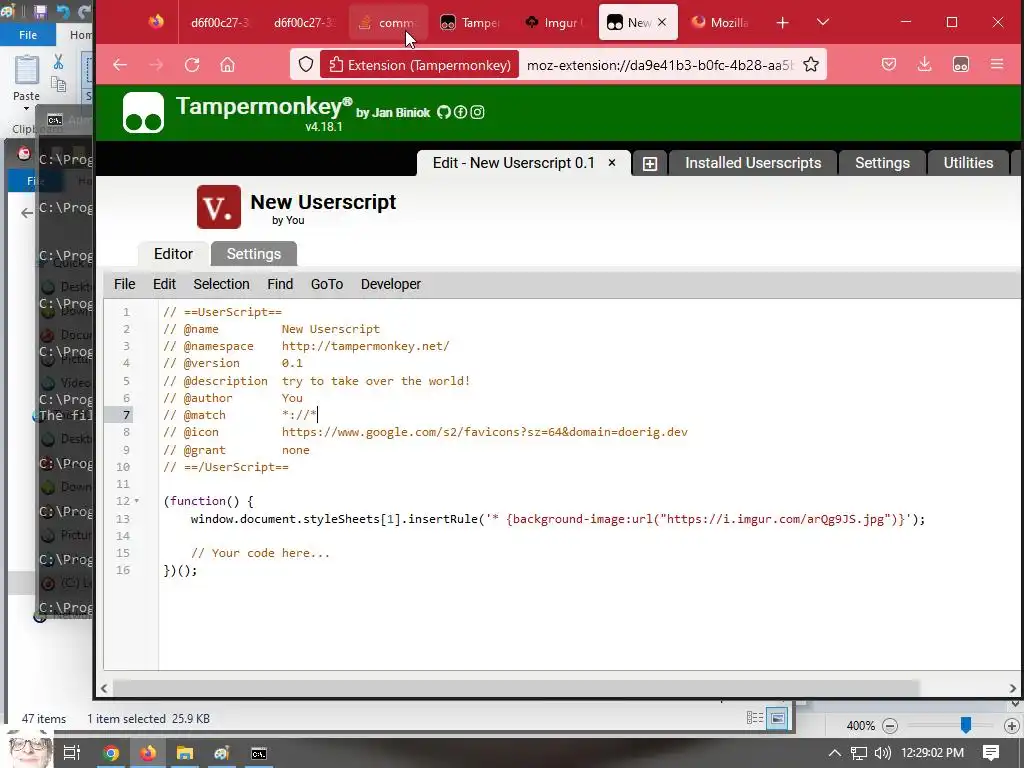This screenshot has width=1024, height=768.
Task: Zoom in with Paint plus button
Action: 1012,726
